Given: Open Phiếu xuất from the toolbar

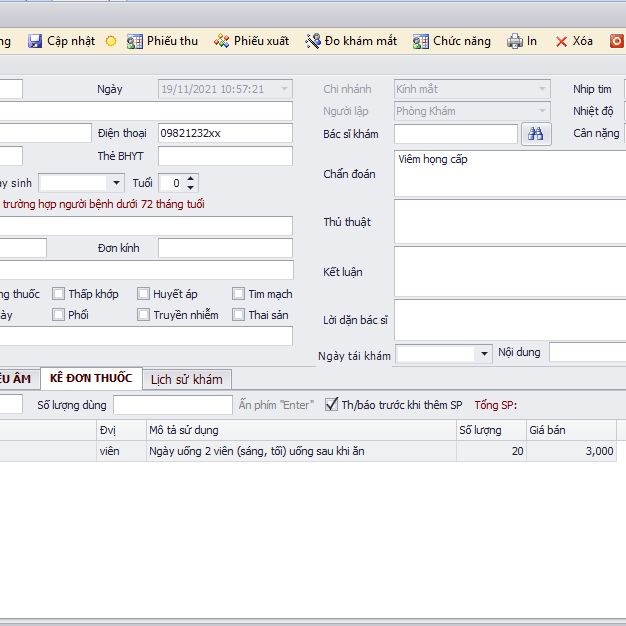Looking at the screenshot, I should coord(221,41).
